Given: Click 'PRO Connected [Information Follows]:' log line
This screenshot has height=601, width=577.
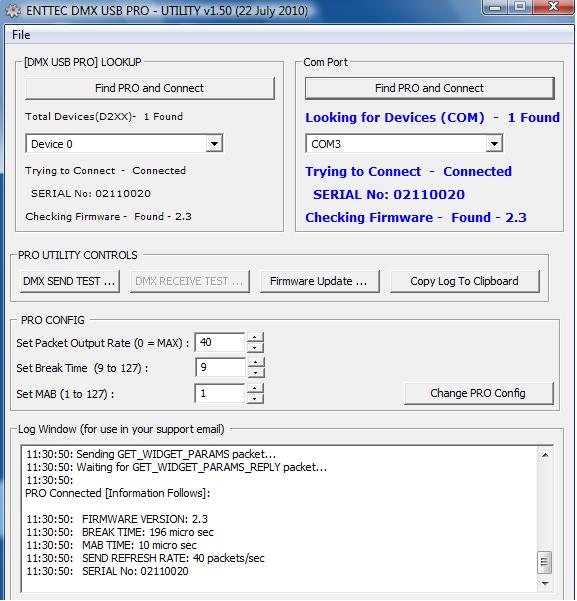Looking at the screenshot, I should (118, 493).
